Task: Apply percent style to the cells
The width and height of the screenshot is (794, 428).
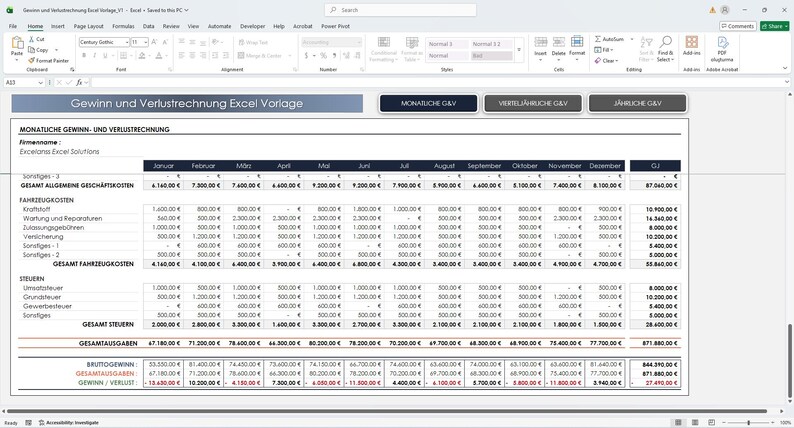Action: 323,55
